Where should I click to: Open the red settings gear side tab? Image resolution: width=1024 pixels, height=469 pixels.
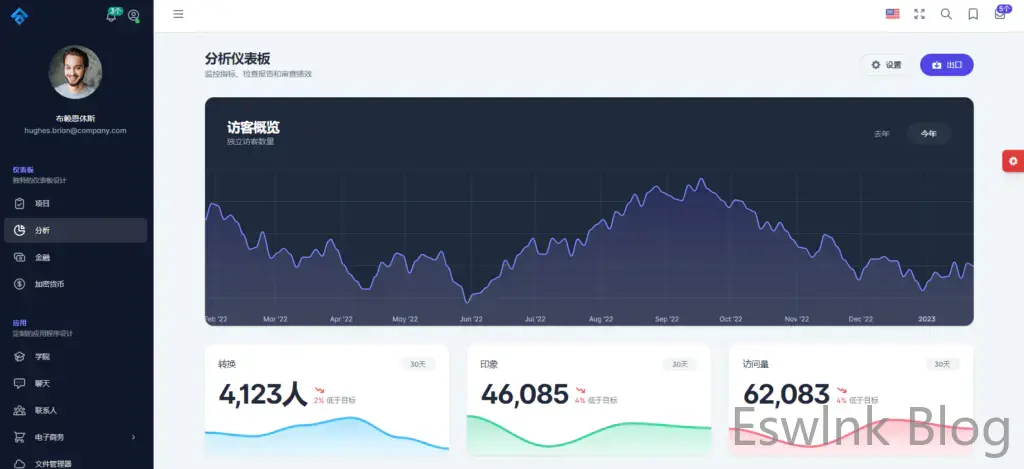click(x=1013, y=161)
